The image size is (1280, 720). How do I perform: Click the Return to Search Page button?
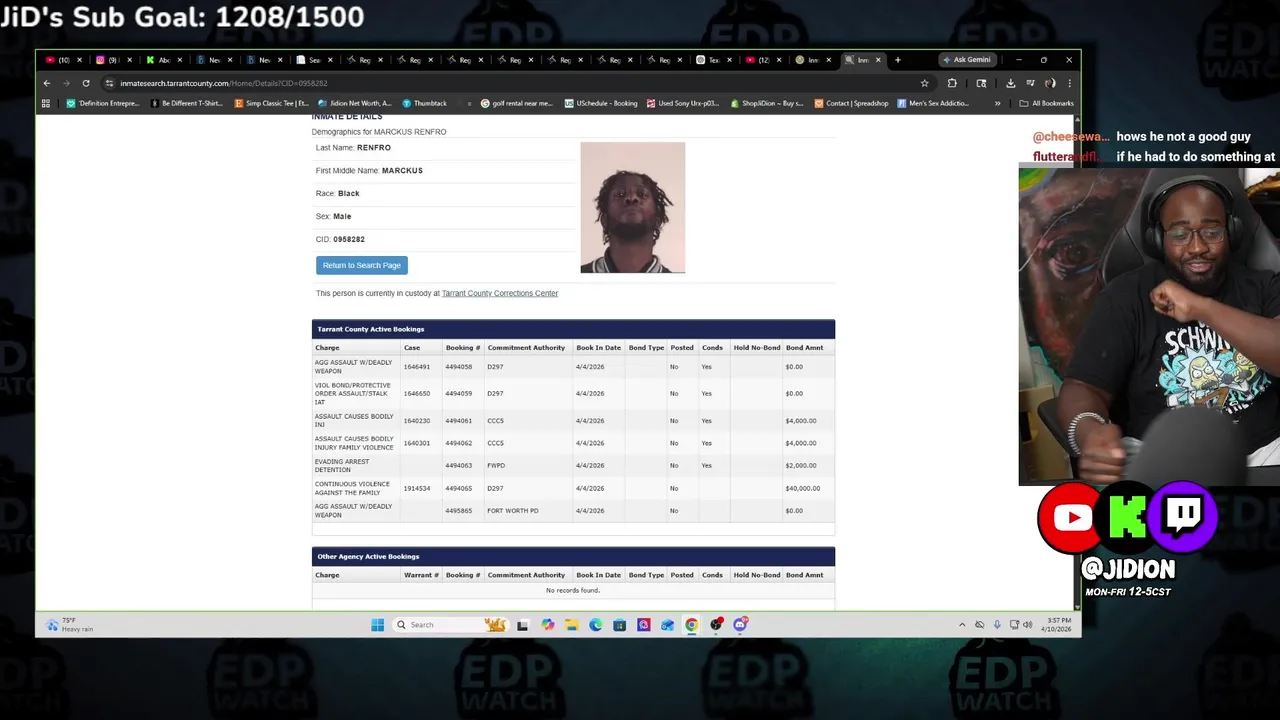(x=362, y=265)
